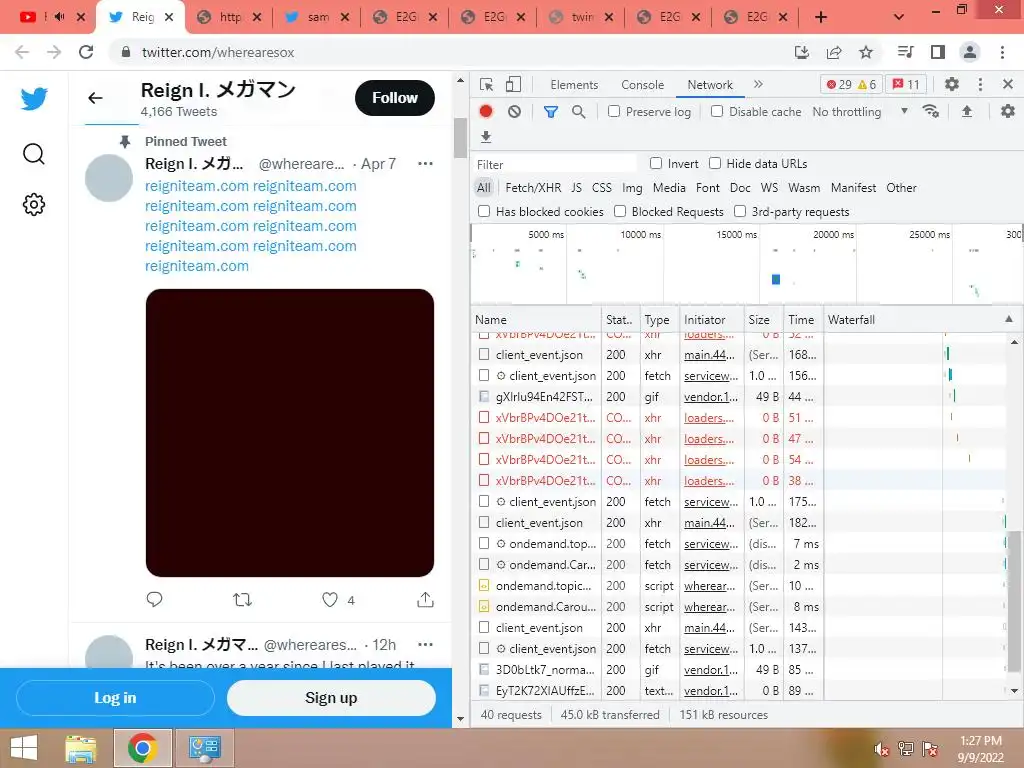Share the pinned tweet
Image resolution: width=1024 pixels, height=768 pixels.
[x=425, y=600]
